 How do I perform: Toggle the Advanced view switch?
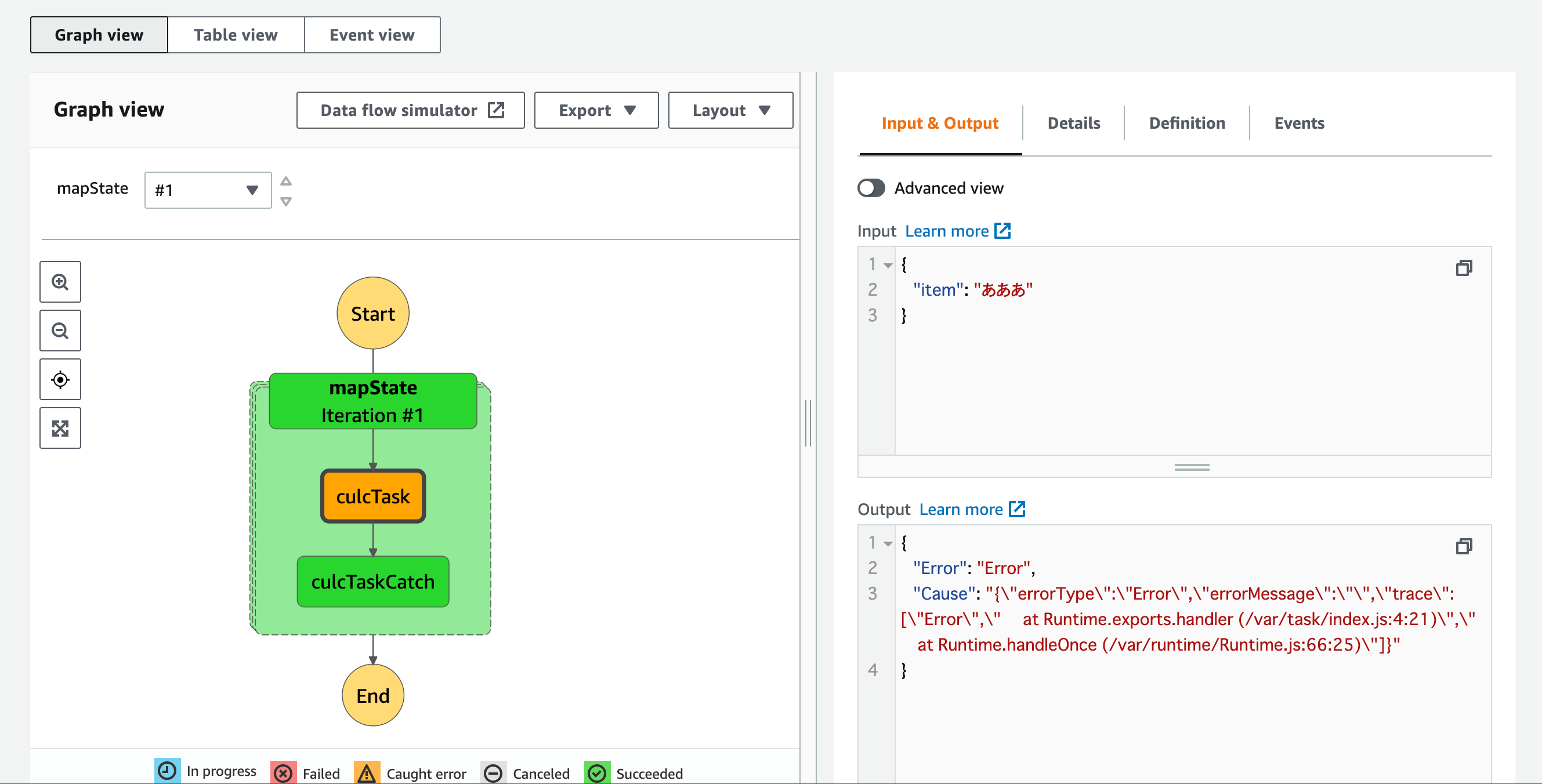tap(871, 188)
